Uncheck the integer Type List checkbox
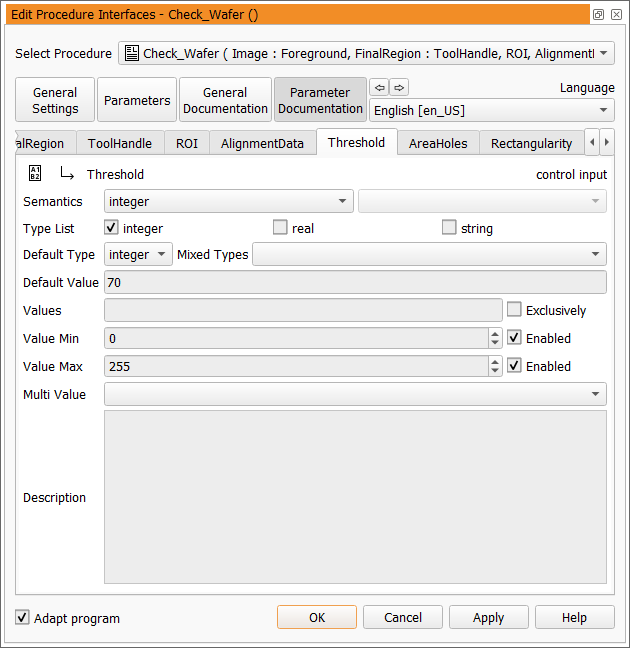Viewport: 630px width, 648px height. pos(111,228)
